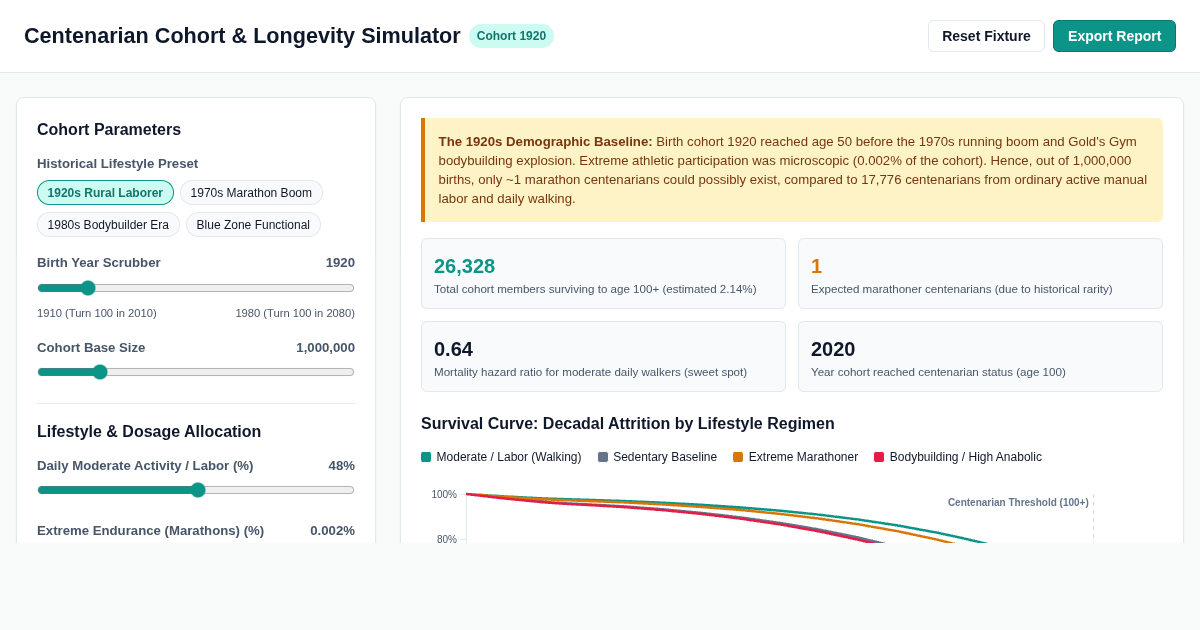This screenshot has width=1200, height=630.
Task: Click the 100% y-axis label
Action: pos(444,494)
